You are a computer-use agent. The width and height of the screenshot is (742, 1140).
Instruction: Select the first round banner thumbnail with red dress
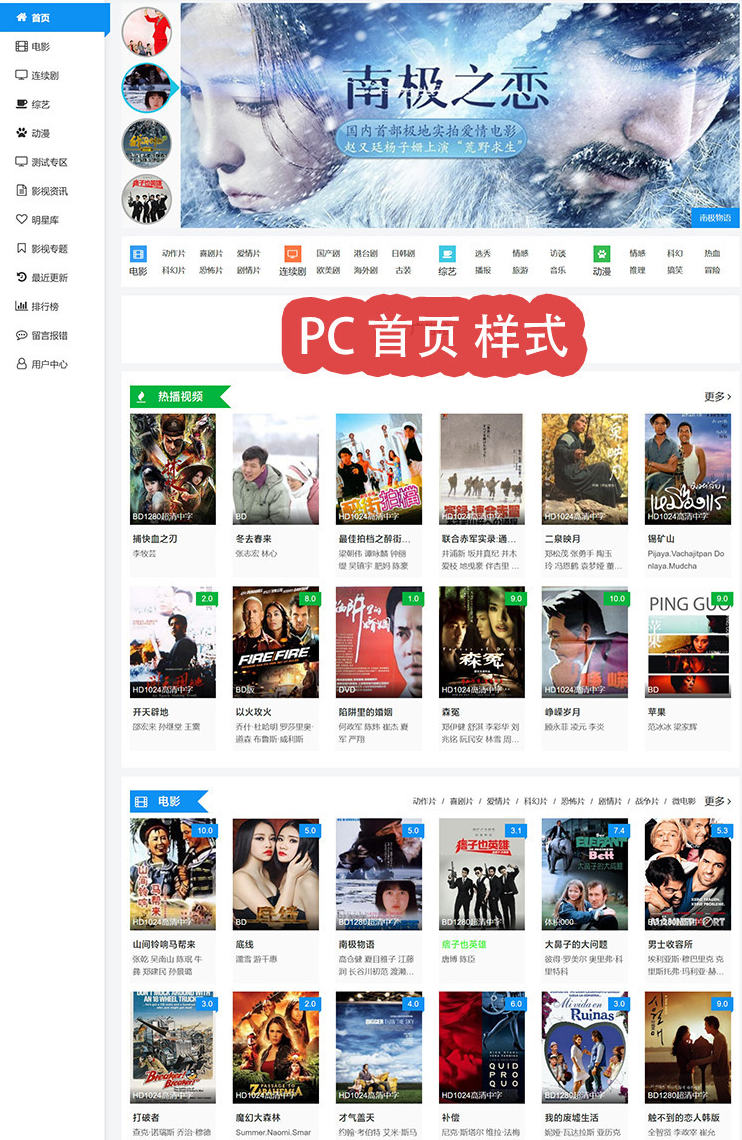point(147,32)
